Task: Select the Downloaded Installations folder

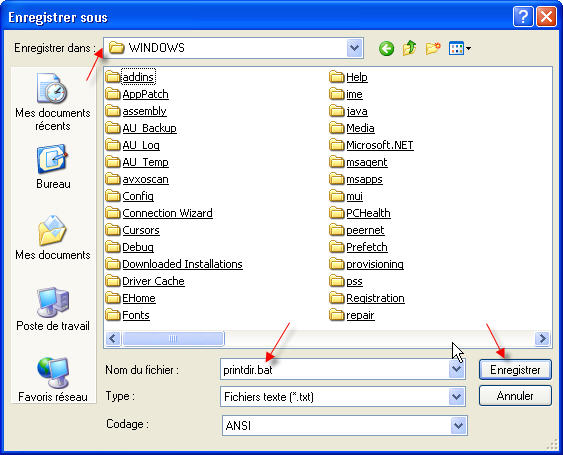Action: coord(174,264)
